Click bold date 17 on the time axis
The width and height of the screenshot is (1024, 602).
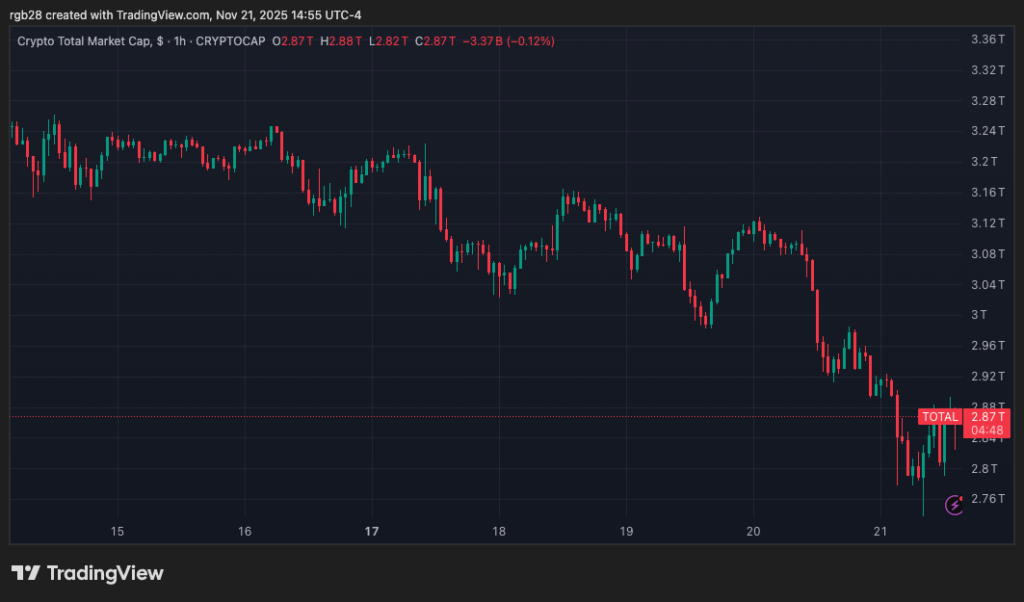372,531
